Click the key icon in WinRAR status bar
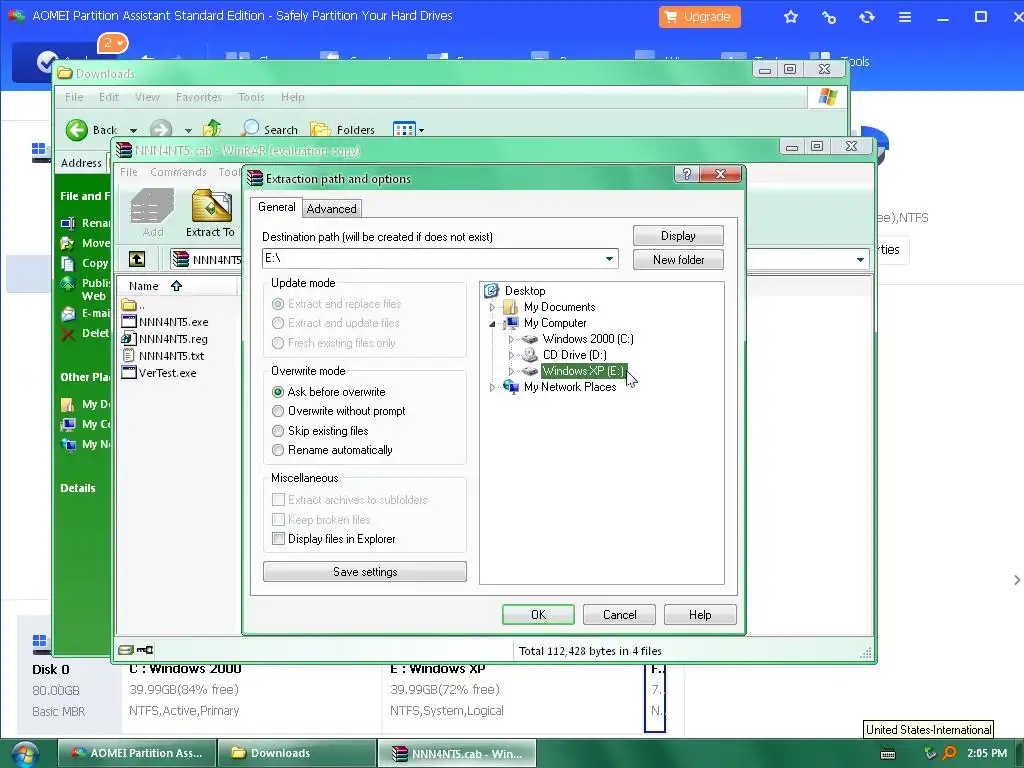Viewport: 1024px width, 768px height. point(145,650)
